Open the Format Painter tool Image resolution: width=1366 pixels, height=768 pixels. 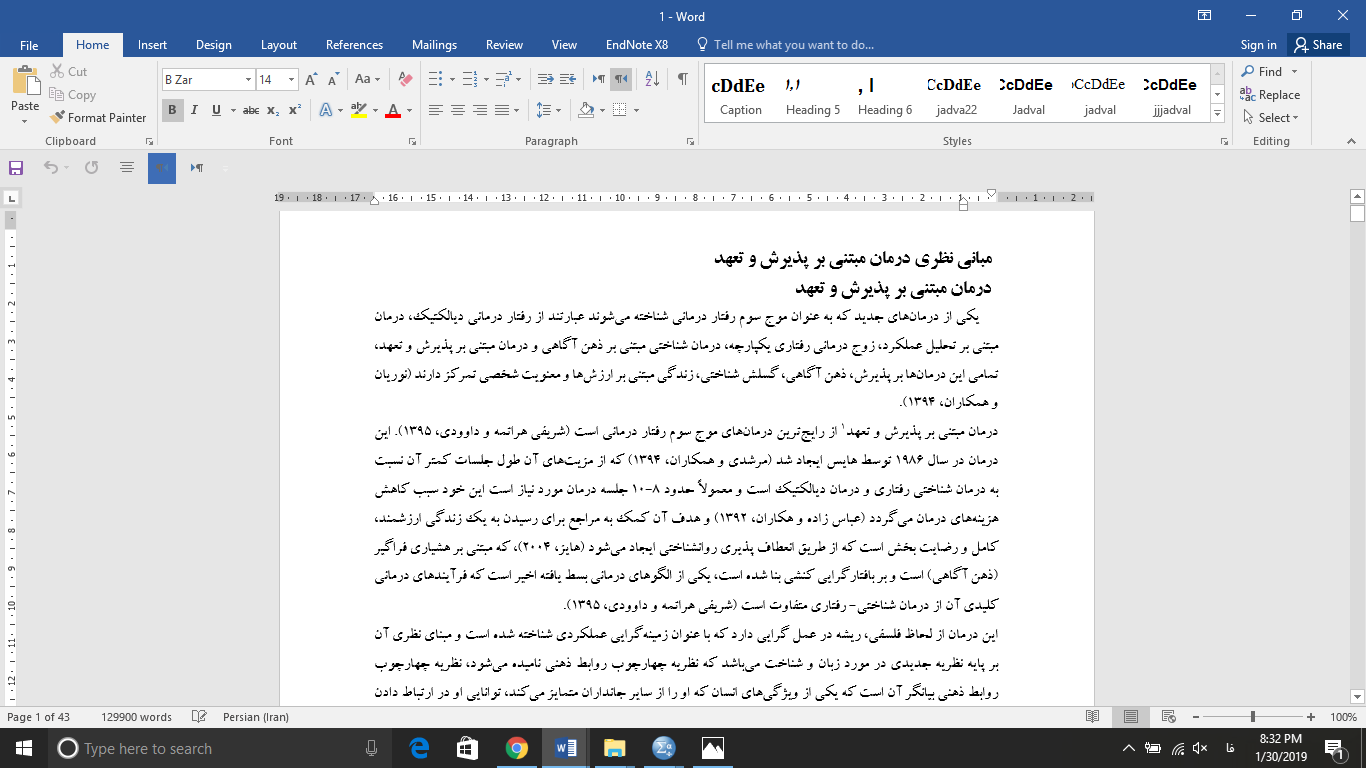98,117
